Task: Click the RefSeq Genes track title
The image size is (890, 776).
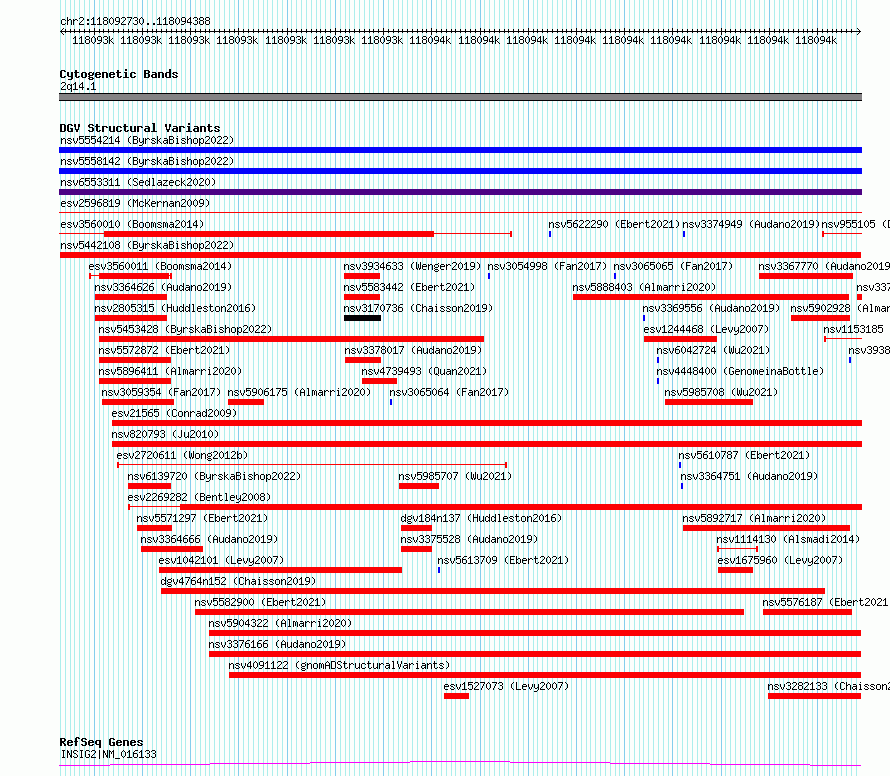Action: pos(101,742)
